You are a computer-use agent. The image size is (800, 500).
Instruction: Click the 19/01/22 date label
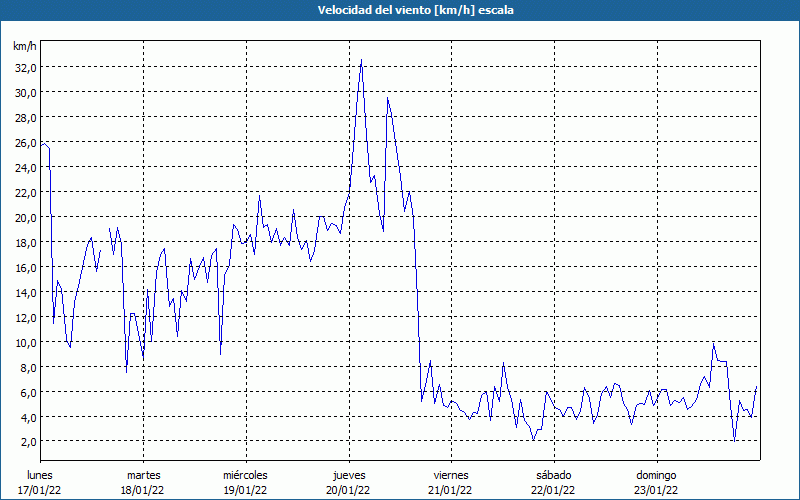(245, 490)
